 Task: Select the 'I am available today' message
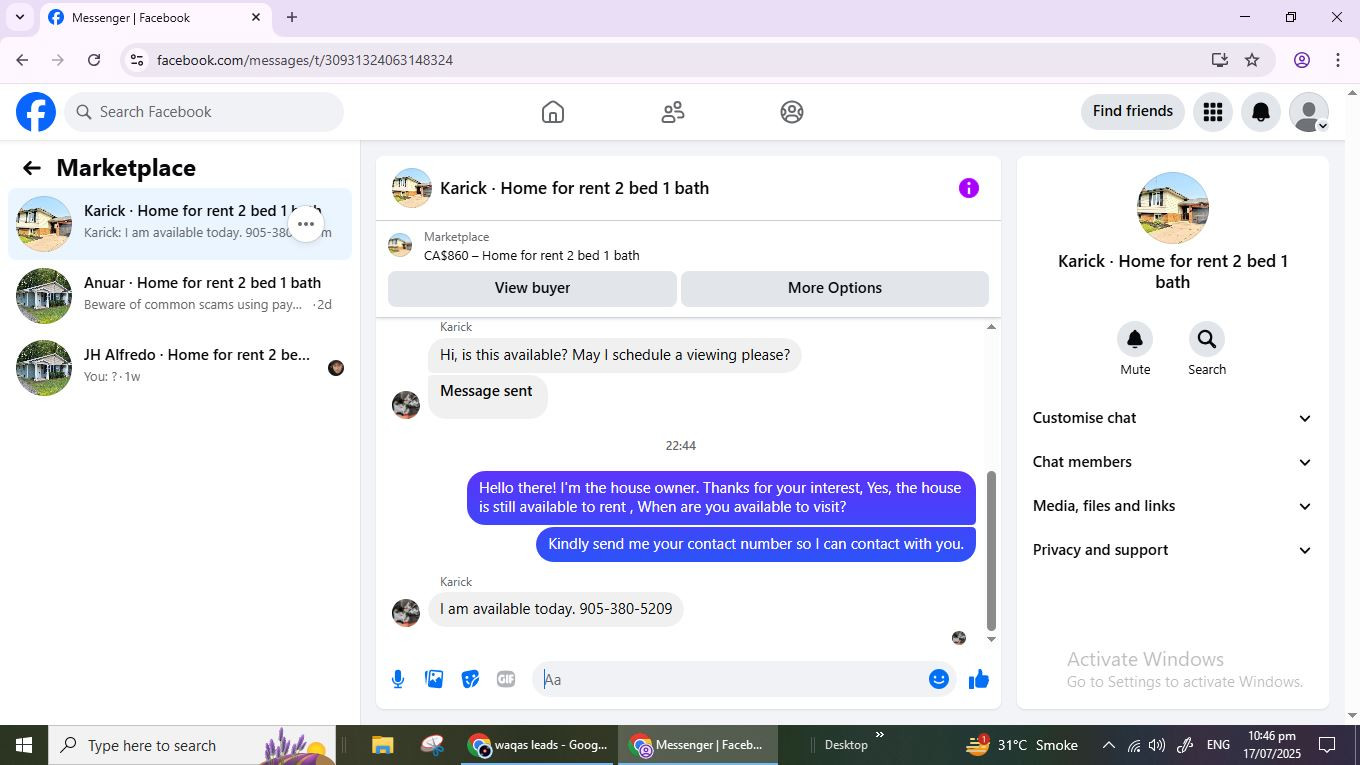pos(556,609)
